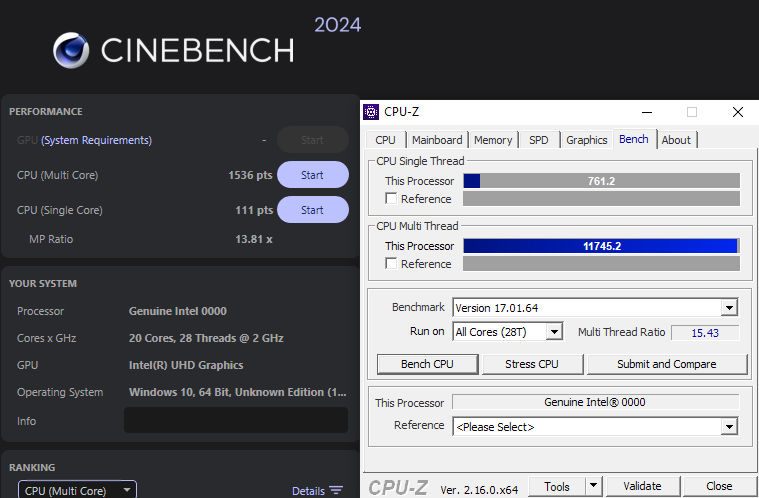Enable Reference checkbox under CPU Single Thread

(x=391, y=198)
